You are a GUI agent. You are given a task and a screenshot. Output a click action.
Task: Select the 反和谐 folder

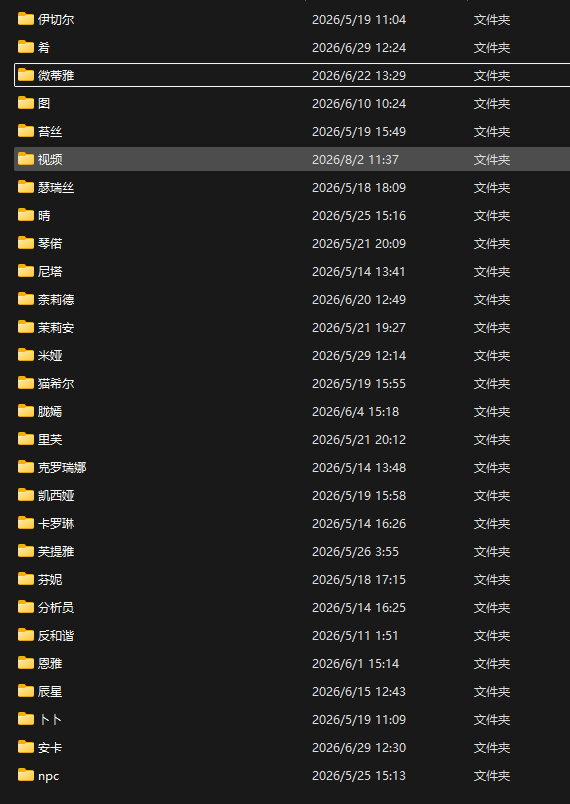[292, 635]
